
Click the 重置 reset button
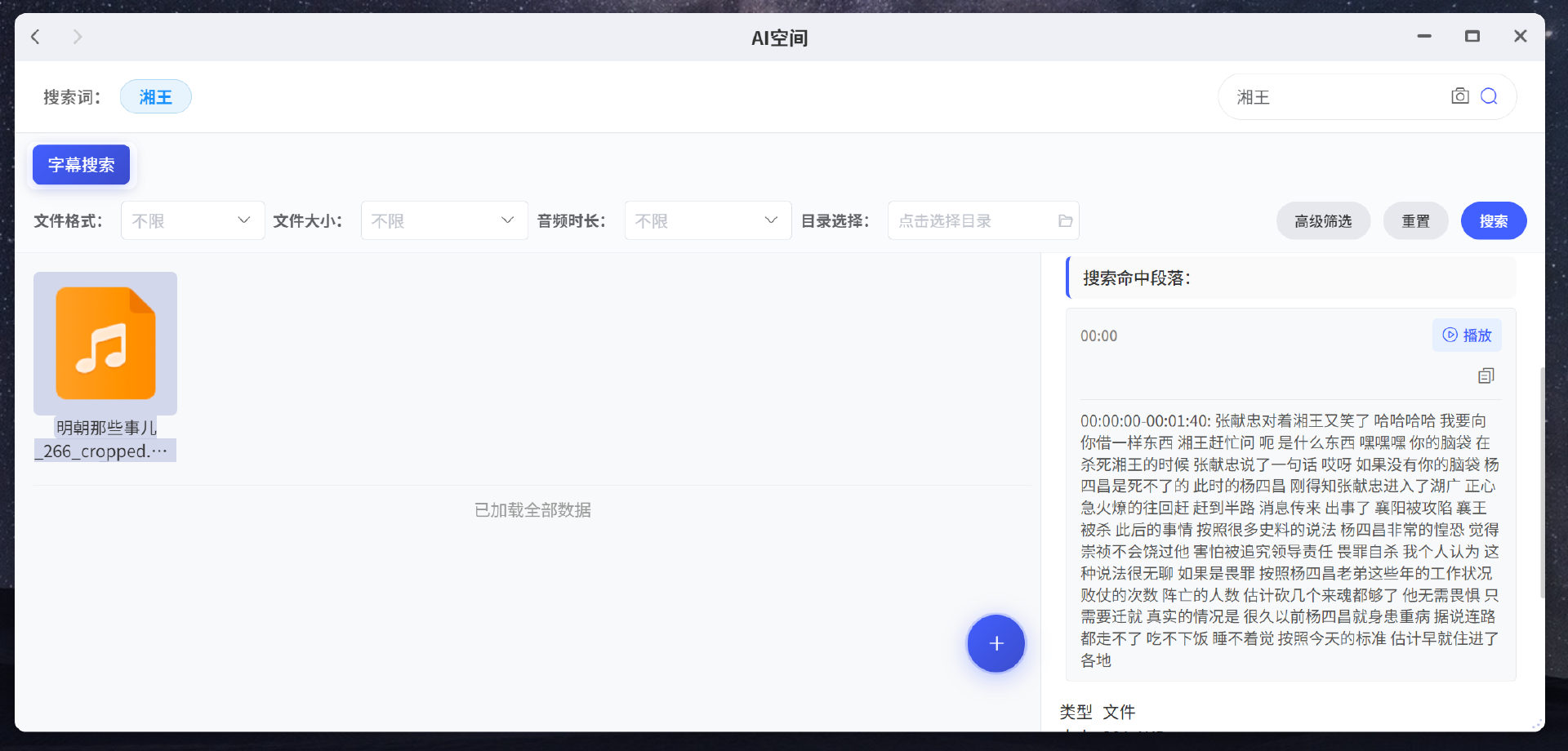pos(1416,220)
